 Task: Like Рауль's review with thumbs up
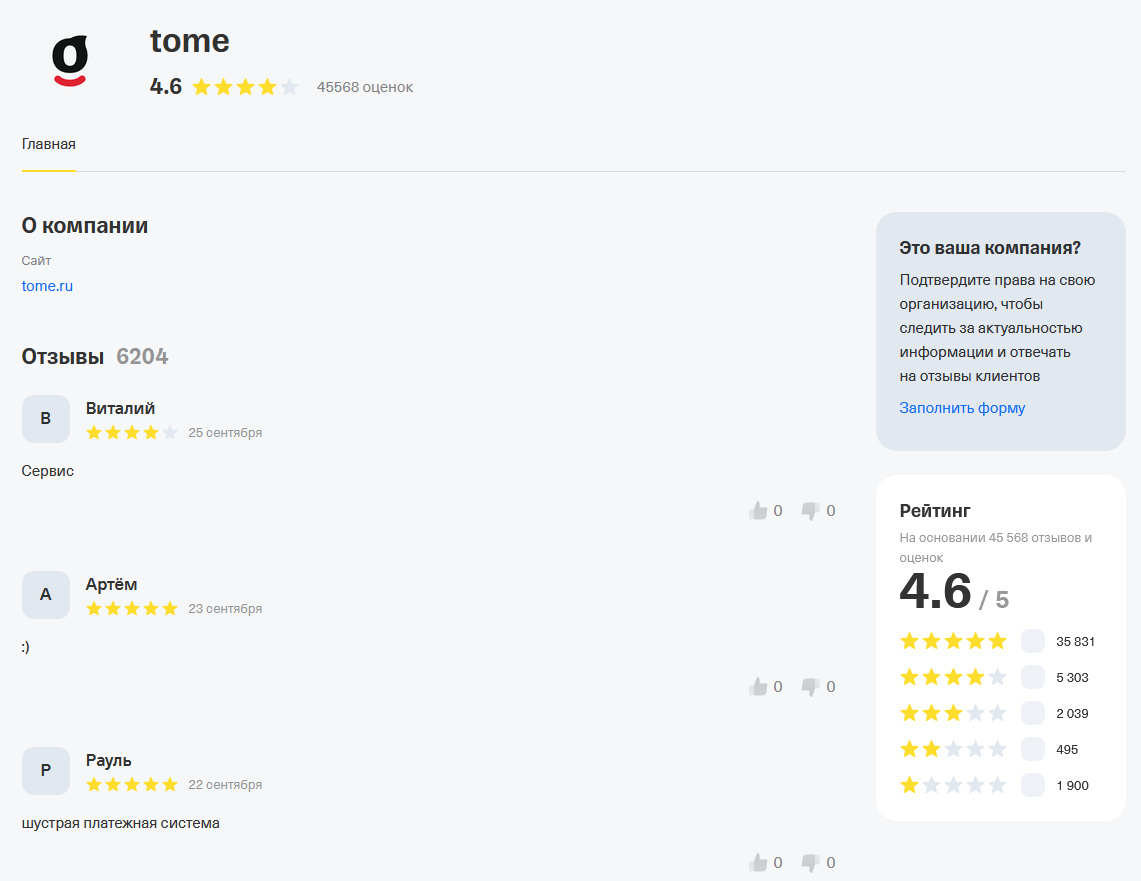[758, 862]
